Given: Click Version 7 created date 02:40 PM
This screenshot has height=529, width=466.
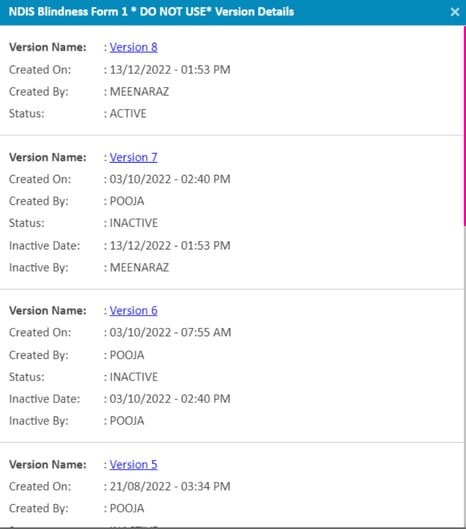Looking at the screenshot, I should pos(205,179).
